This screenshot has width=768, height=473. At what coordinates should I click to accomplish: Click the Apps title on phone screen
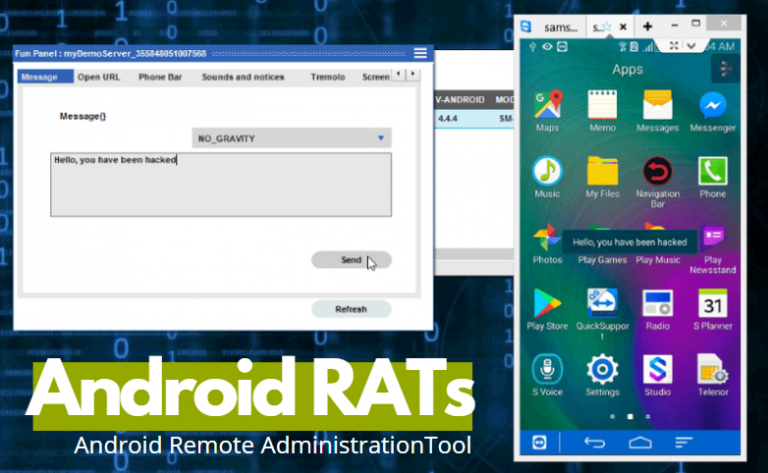click(x=627, y=70)
